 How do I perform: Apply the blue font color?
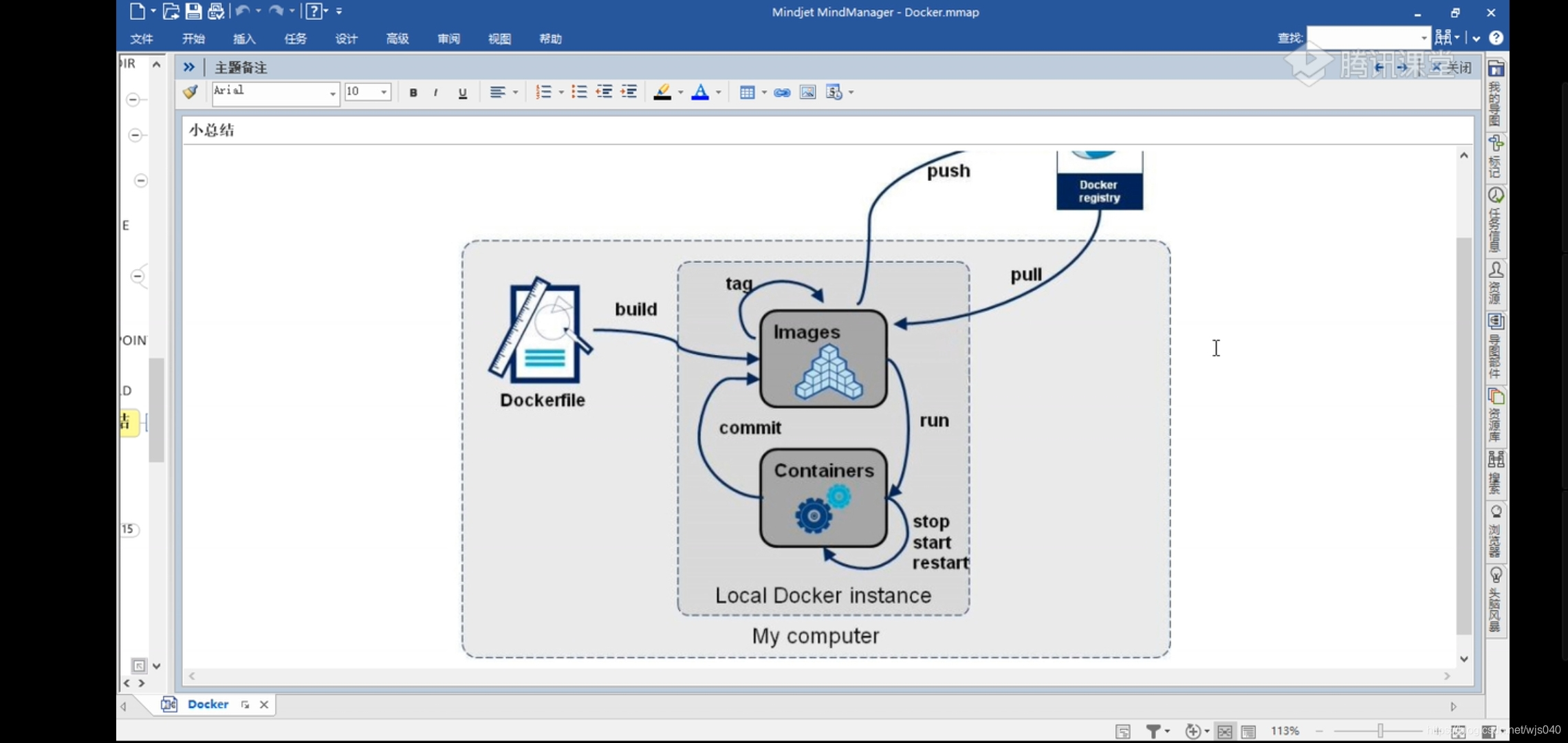tap(700, 92)
